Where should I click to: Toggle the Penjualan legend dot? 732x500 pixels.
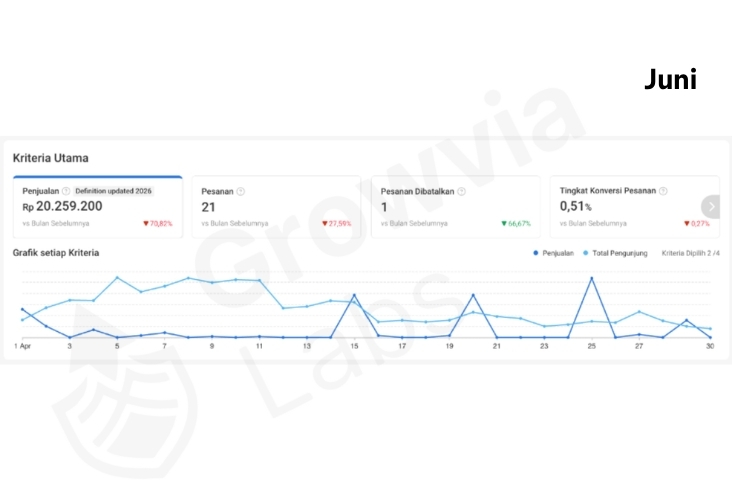tap(535, 253)
